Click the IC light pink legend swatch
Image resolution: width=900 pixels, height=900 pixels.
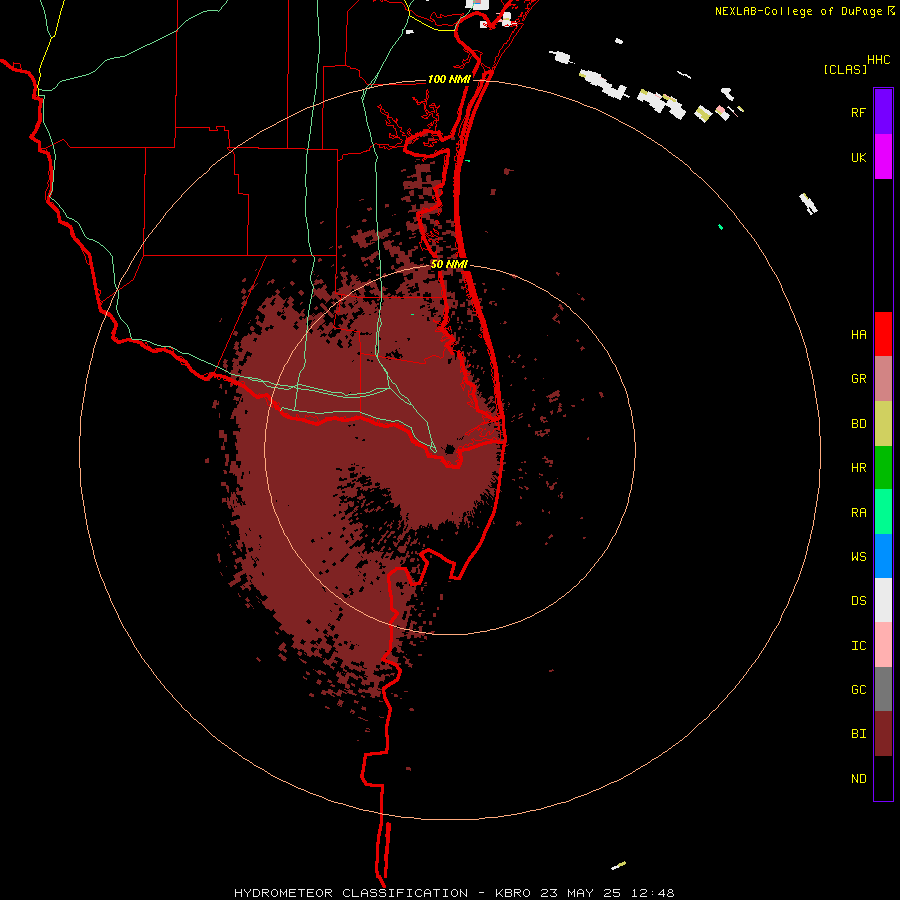coord(883,645)
